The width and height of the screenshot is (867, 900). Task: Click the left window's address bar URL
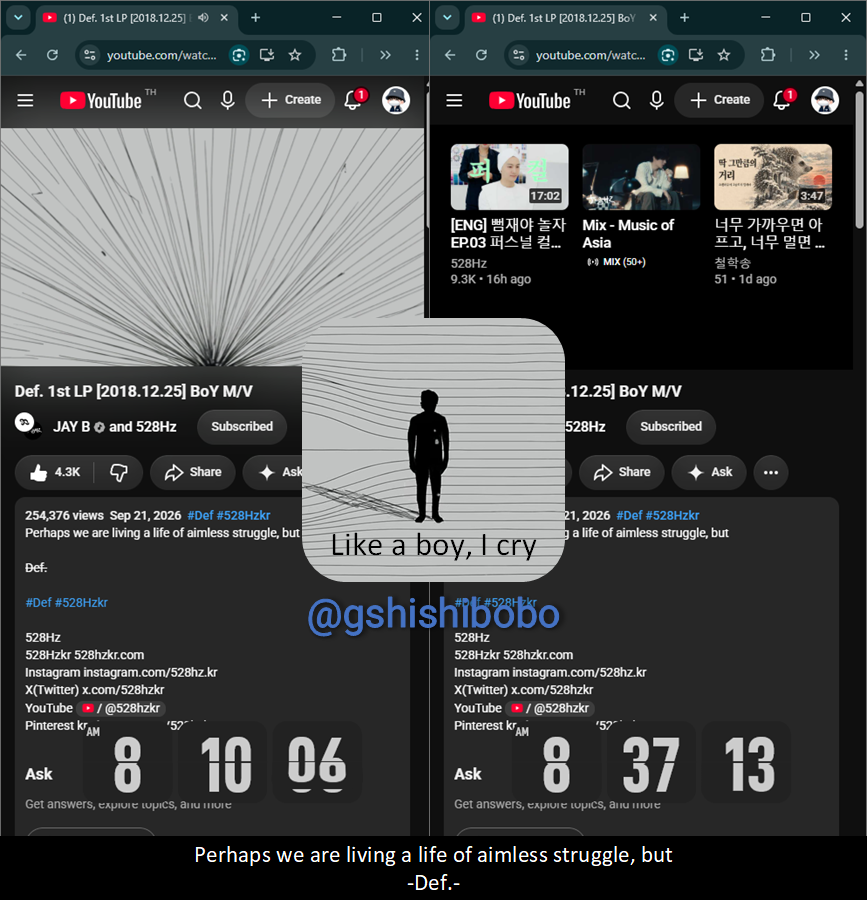(x=162, y=55)
